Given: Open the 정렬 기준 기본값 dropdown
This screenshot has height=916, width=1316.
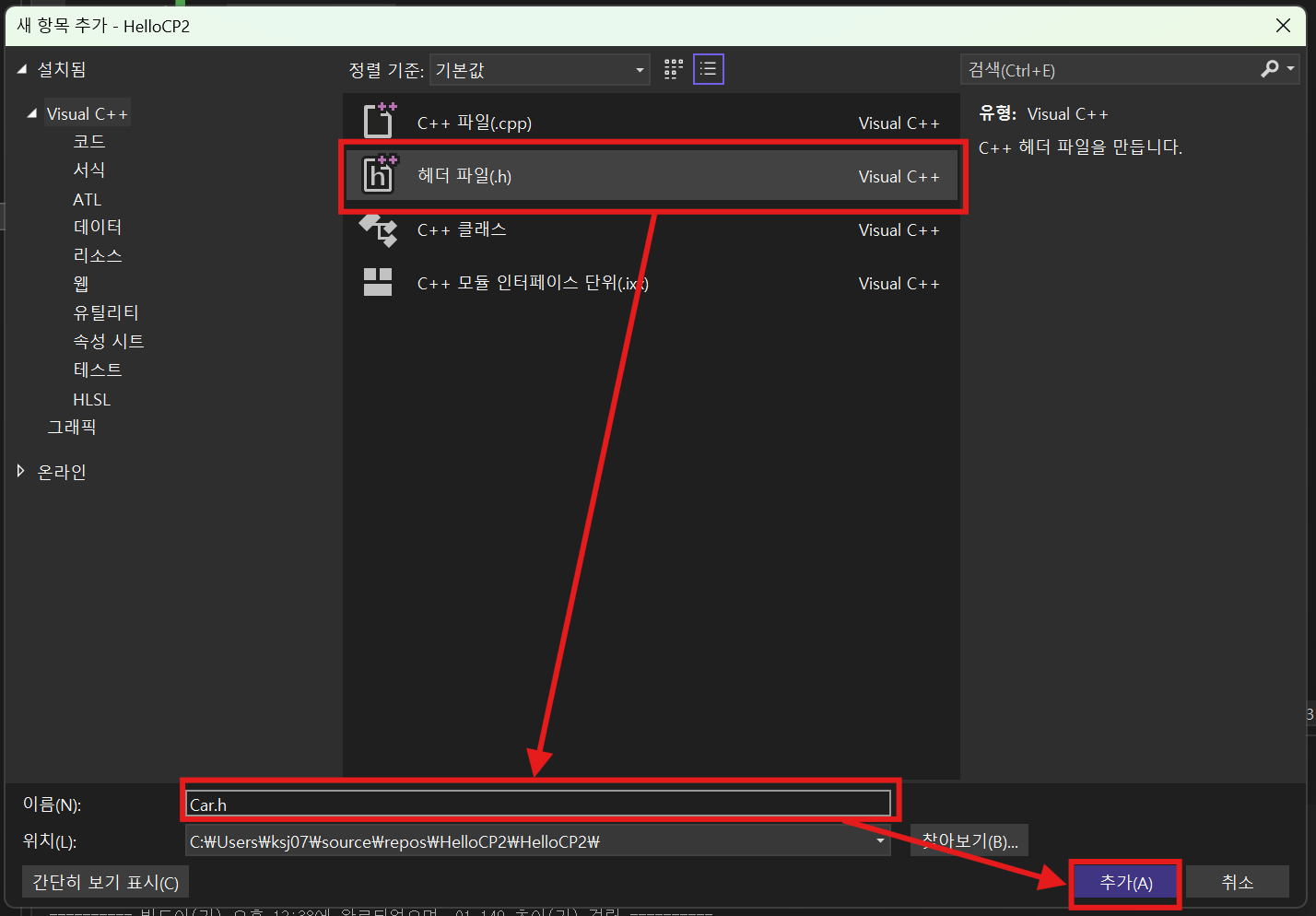Looking at the screenshot, I should pos(540,70).
